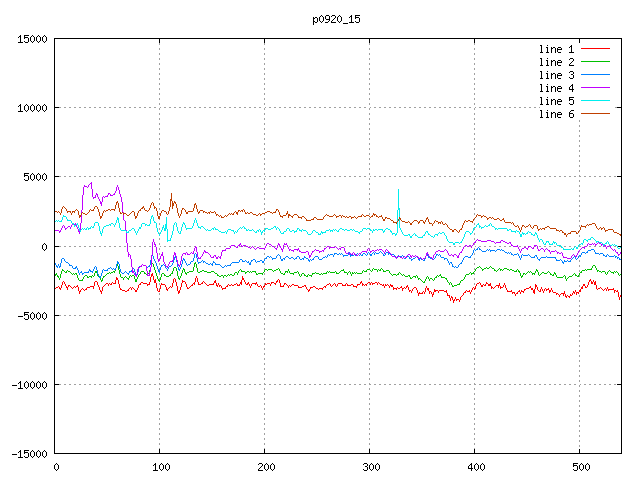This screenshot has width=640, height=480.
Task: Select the 'line 5' legend label
Action: tap(557, 101)
